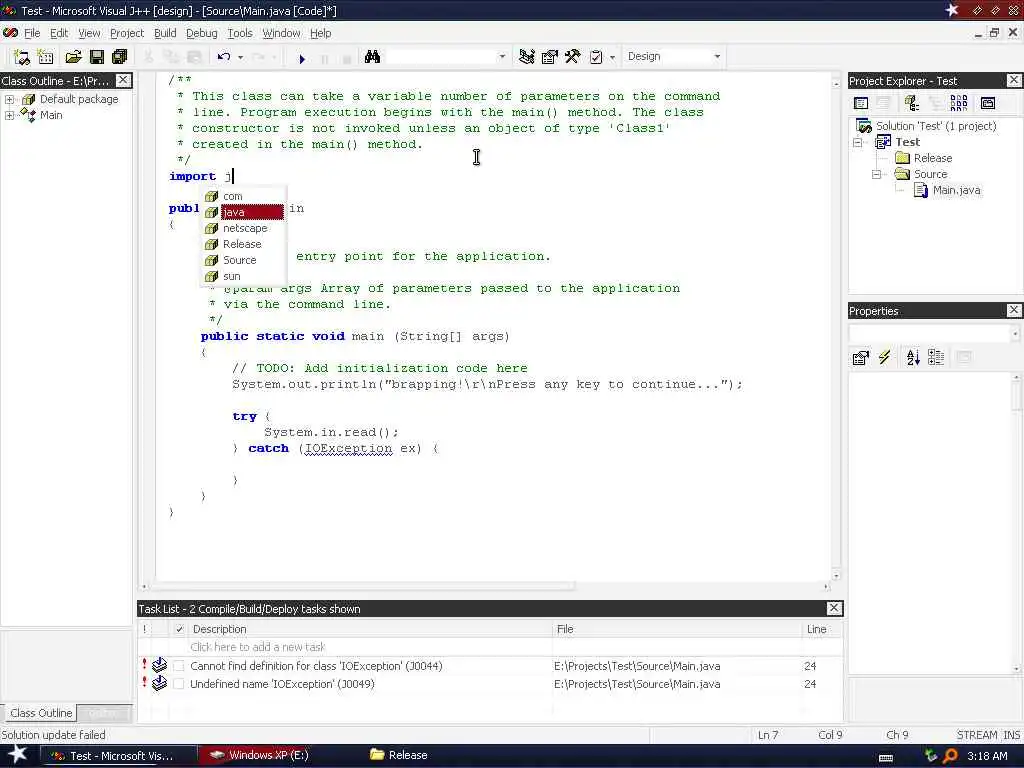Click the Alphabetic sort A-Z icon

(913, 357)
